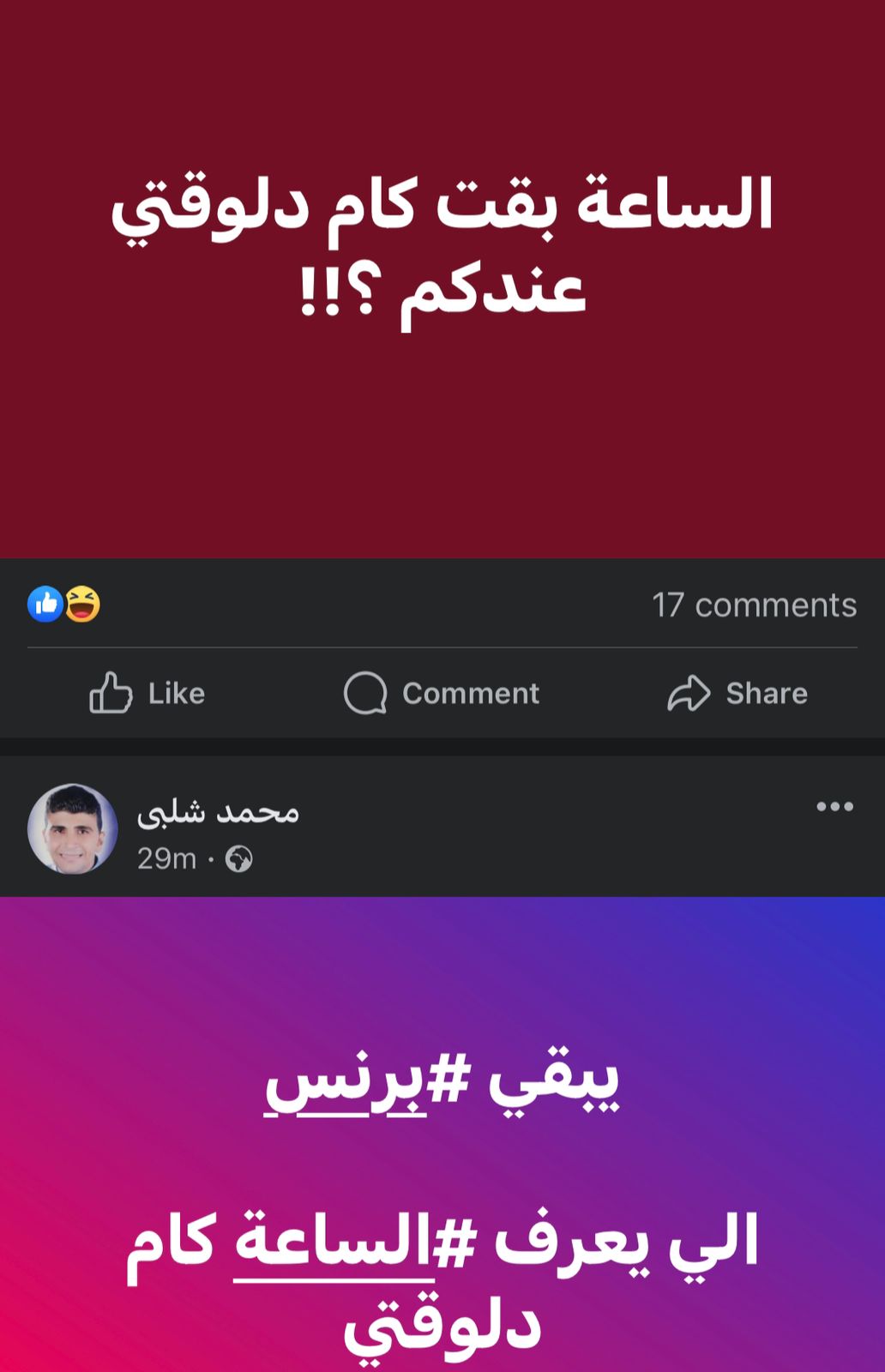The height and width of the screenshot is (1372, 885).
Task: Open the محمد شلبى name link
Action: point(218,811)
